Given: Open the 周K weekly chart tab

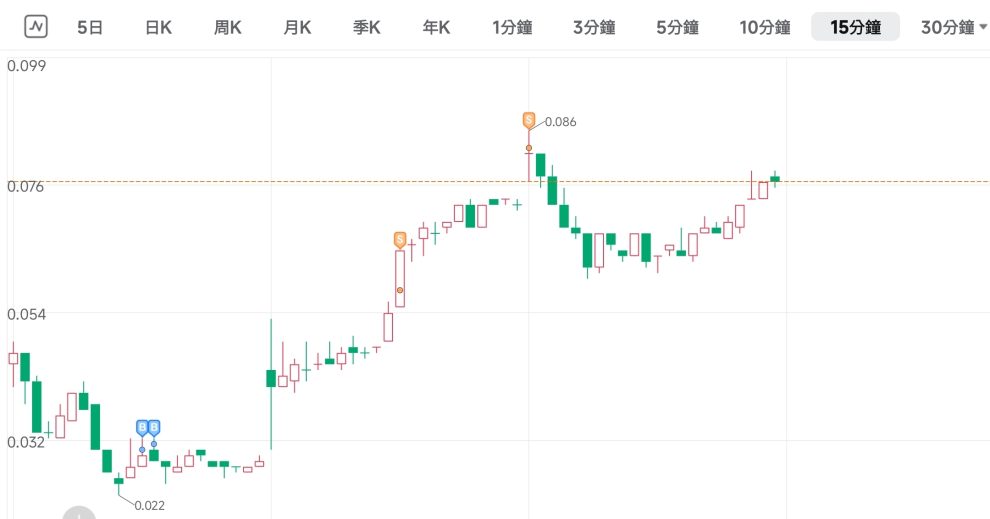Looking at the screenshot, I should (227, 27).
